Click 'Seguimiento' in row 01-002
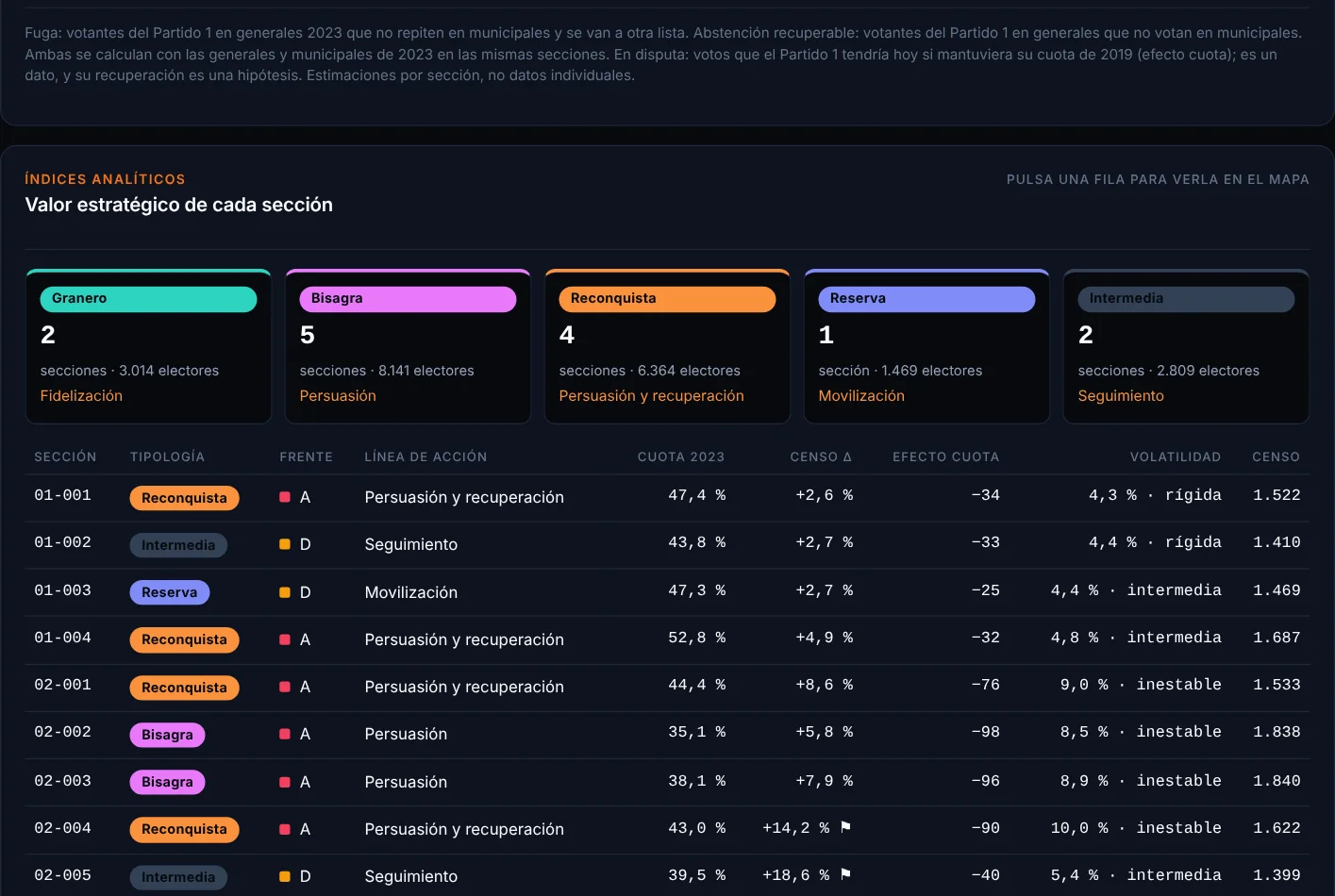Screen dimensions: 1335x896 411,544
